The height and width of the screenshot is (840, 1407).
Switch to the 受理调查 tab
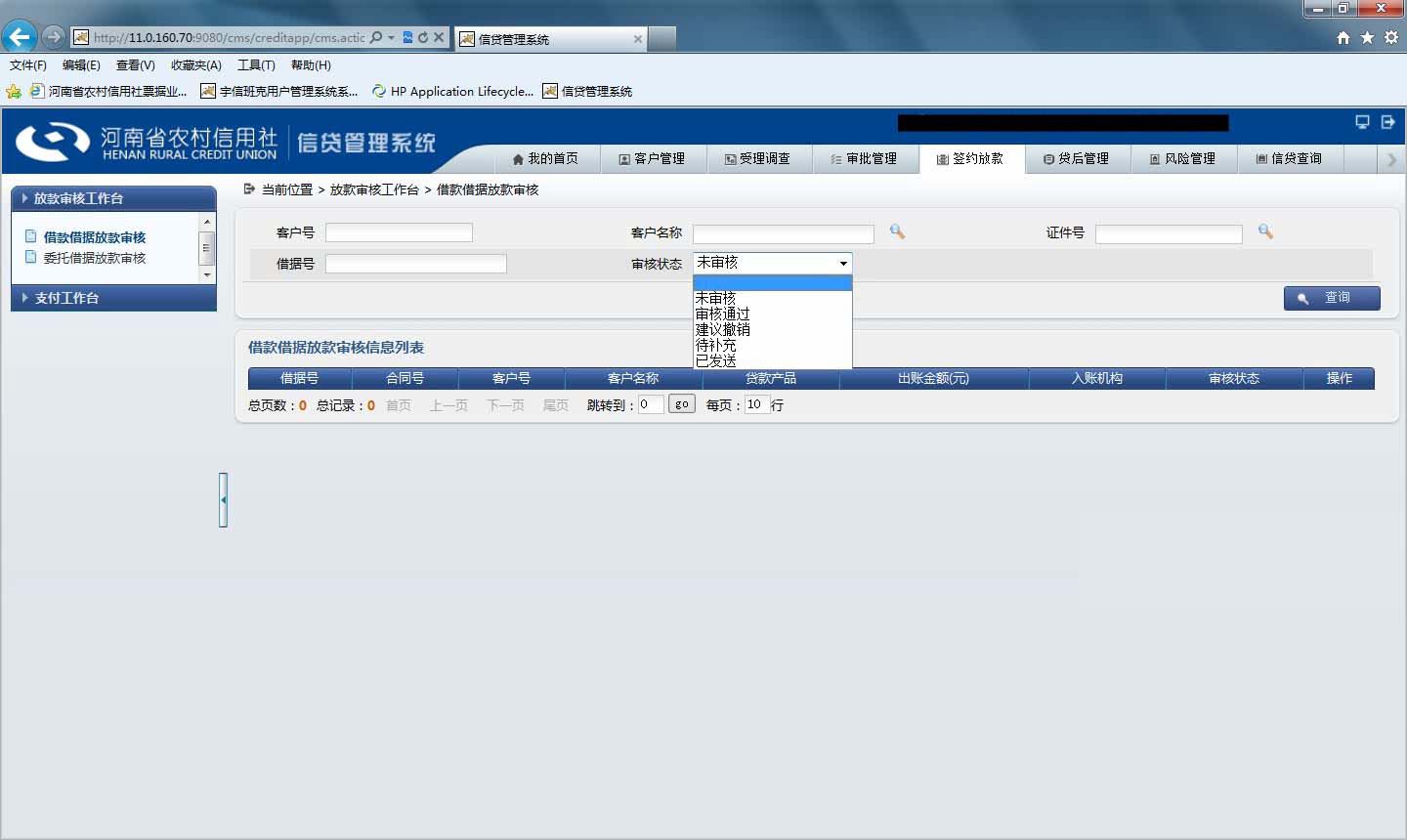tap(758, 158)
